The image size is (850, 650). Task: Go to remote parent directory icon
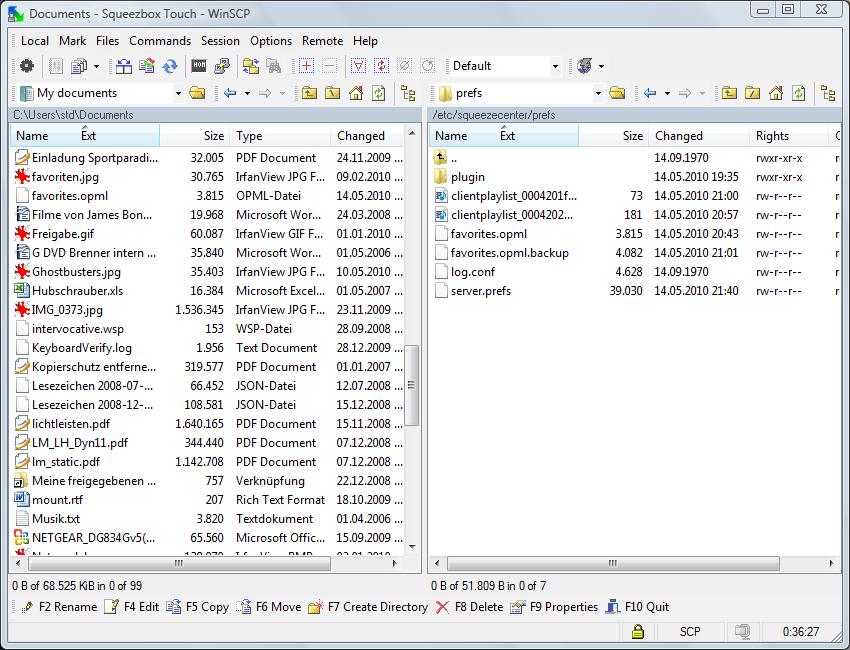(x=729, y=93)
